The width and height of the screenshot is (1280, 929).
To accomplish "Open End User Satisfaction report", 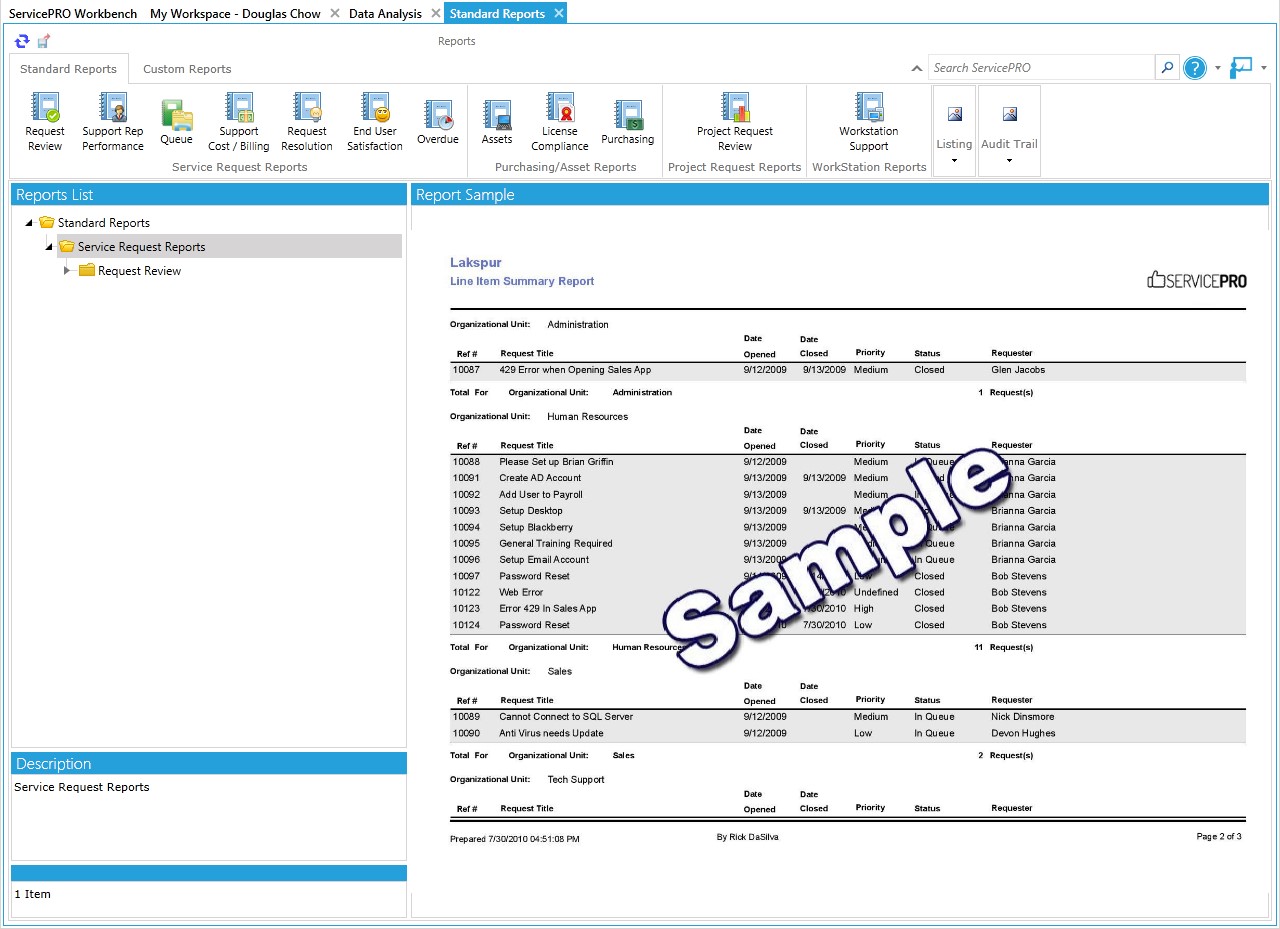I will pos(375,122).
